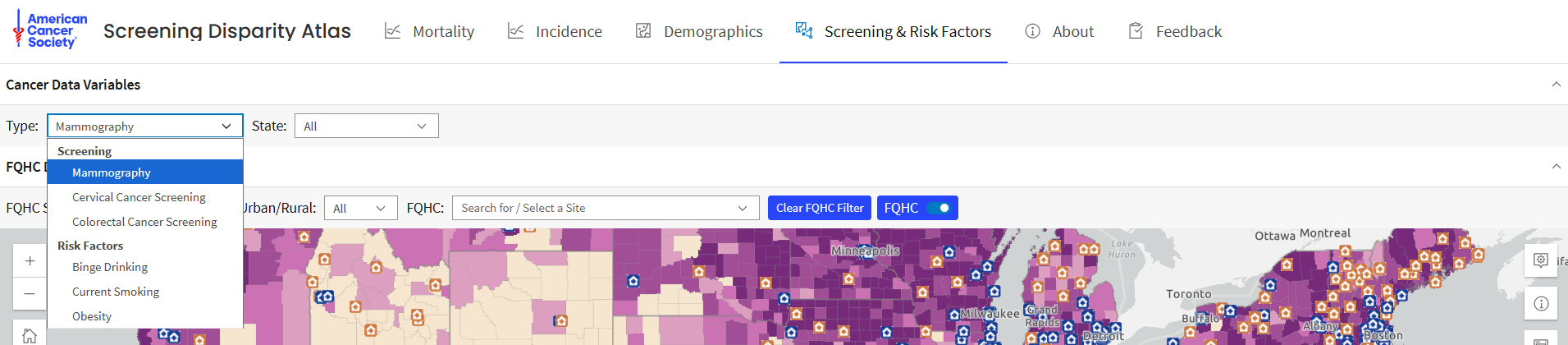Select Current Smoking risk factor
The image size is (1568, 345).
[145, 292]
